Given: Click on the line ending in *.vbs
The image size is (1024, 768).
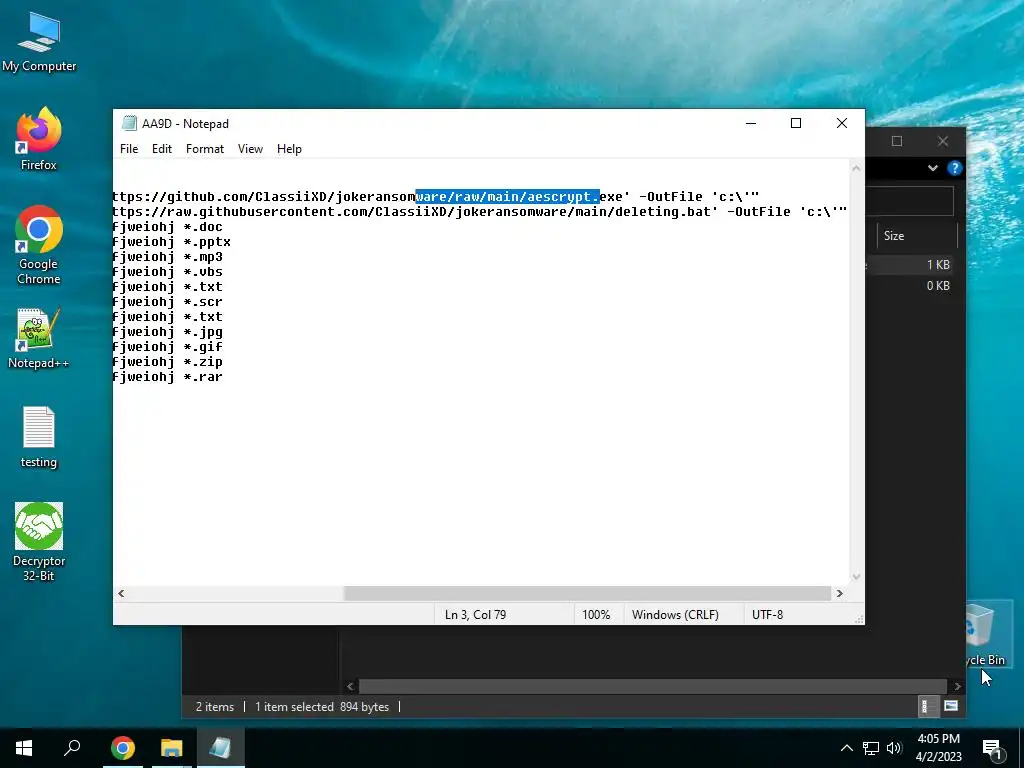Looking at the screenshot, I should (x=168, y=272).
